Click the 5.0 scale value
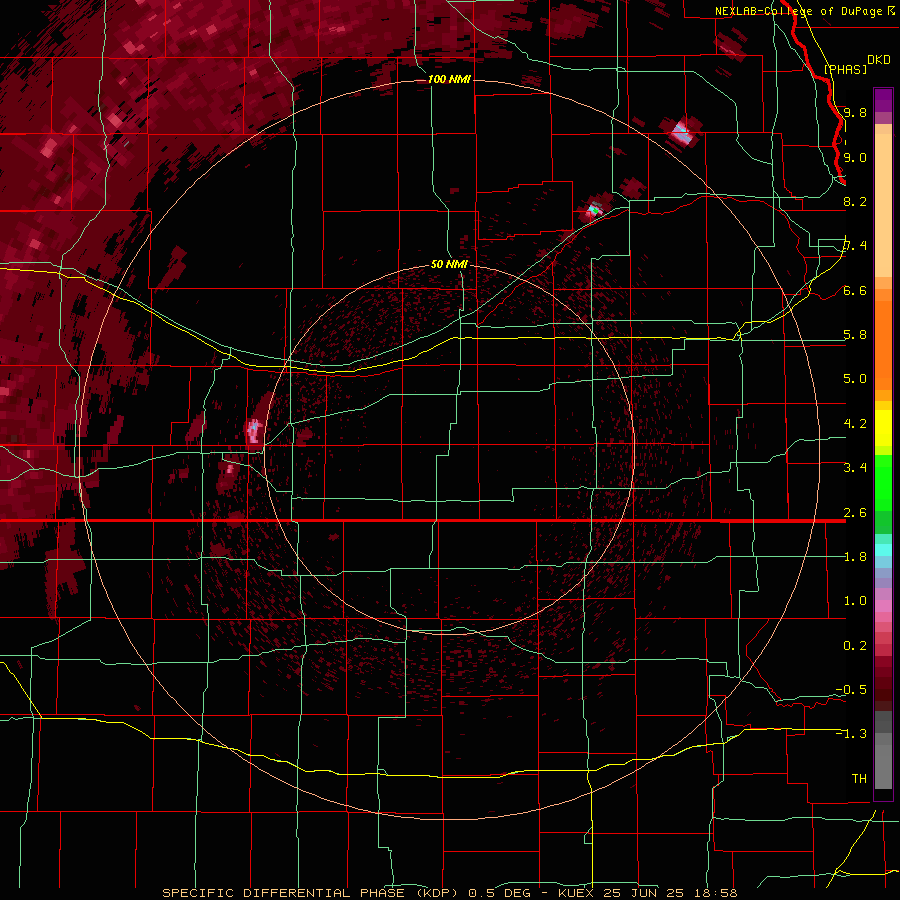The width and height of the screenshot is (900, 900). click(855, 379)
